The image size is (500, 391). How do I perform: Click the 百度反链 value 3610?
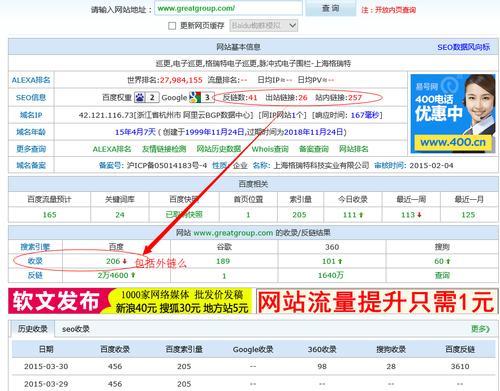[x=460, y=366]
